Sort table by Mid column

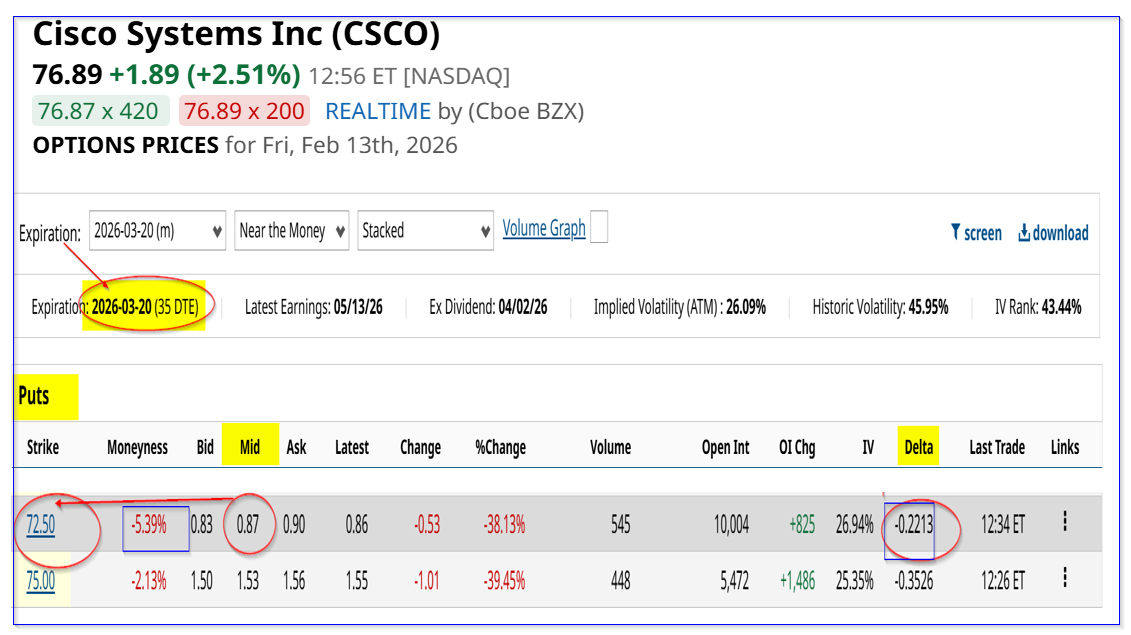click(249, 447)
